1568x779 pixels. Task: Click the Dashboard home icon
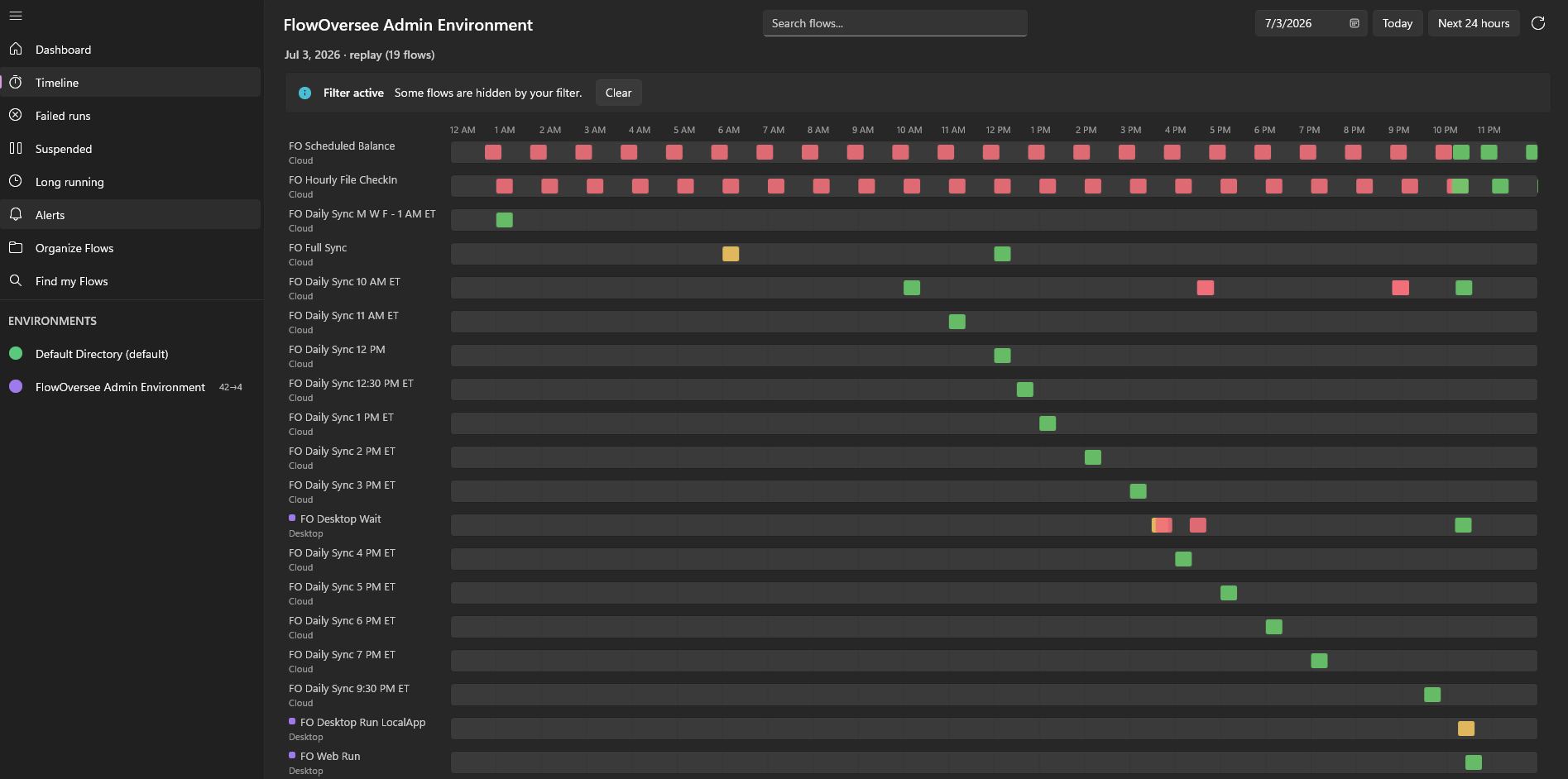[x=16, y=50]
